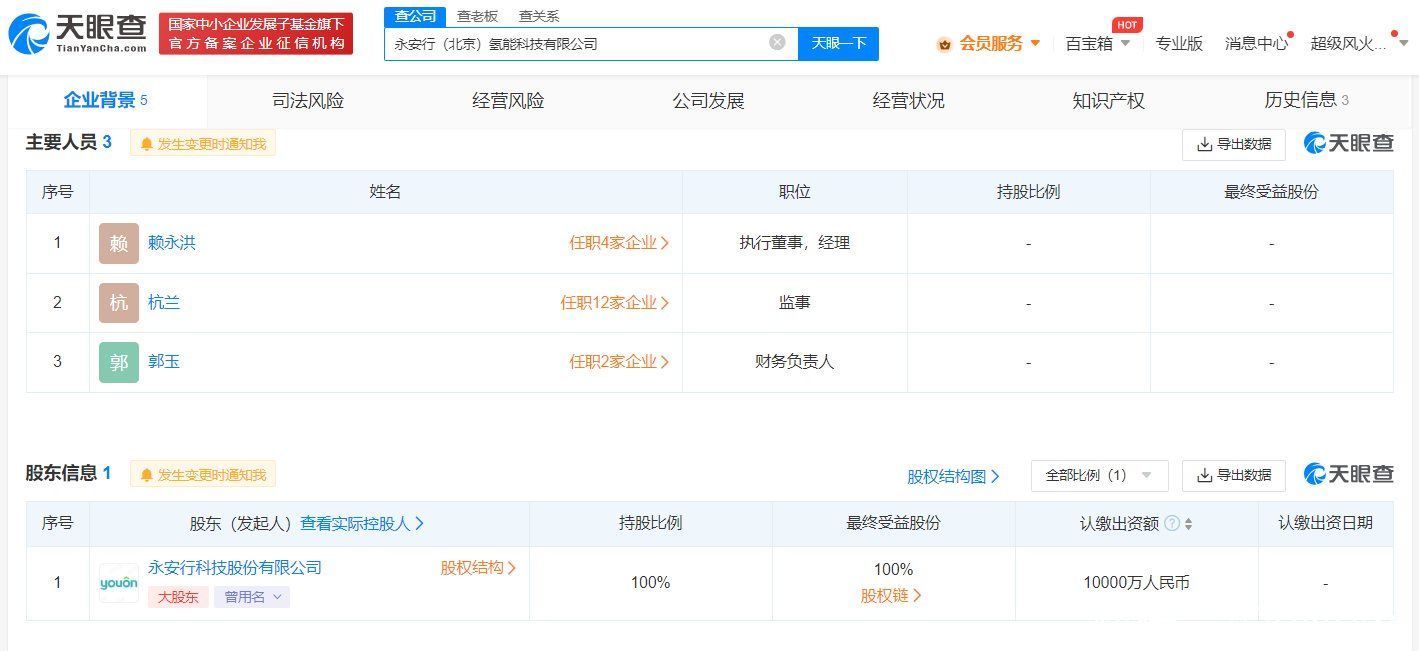This screenshot has height=651, width=1419.
Task: Click the avatar of 郭玉
Action: click(119, 362)
